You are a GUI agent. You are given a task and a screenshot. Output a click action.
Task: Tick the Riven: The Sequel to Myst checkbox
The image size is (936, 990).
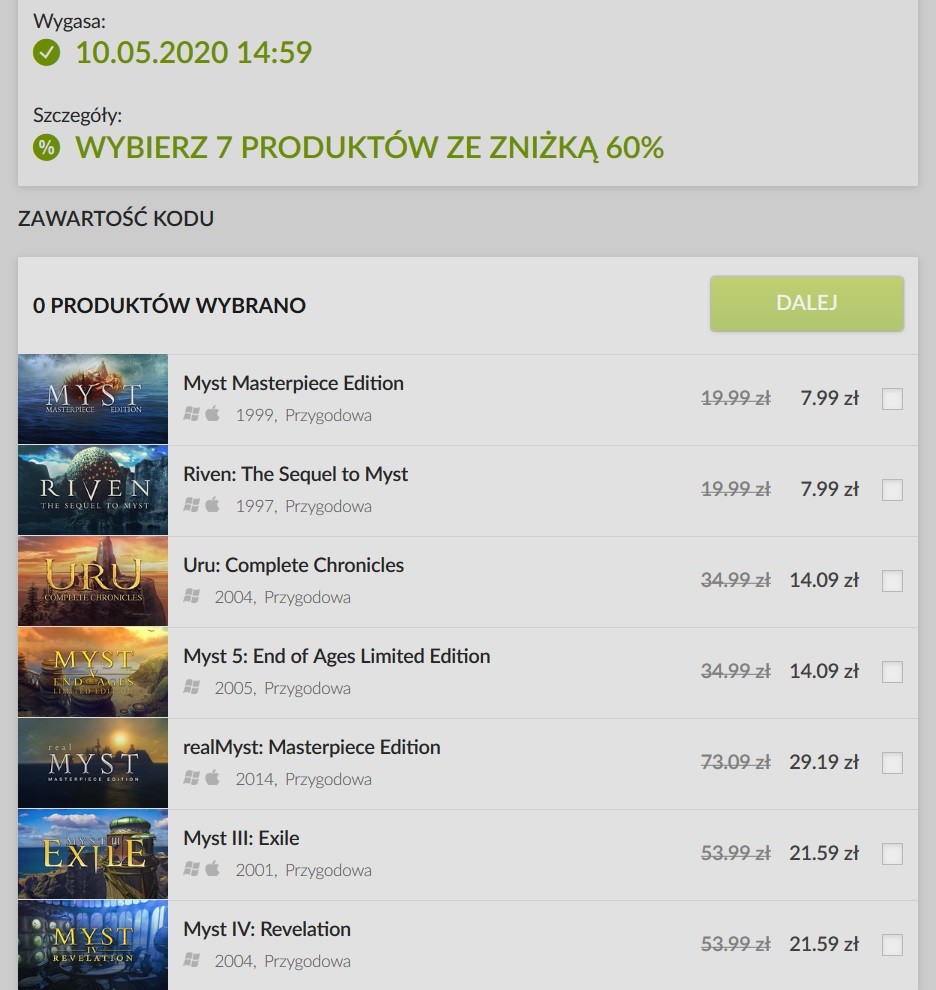892,489
